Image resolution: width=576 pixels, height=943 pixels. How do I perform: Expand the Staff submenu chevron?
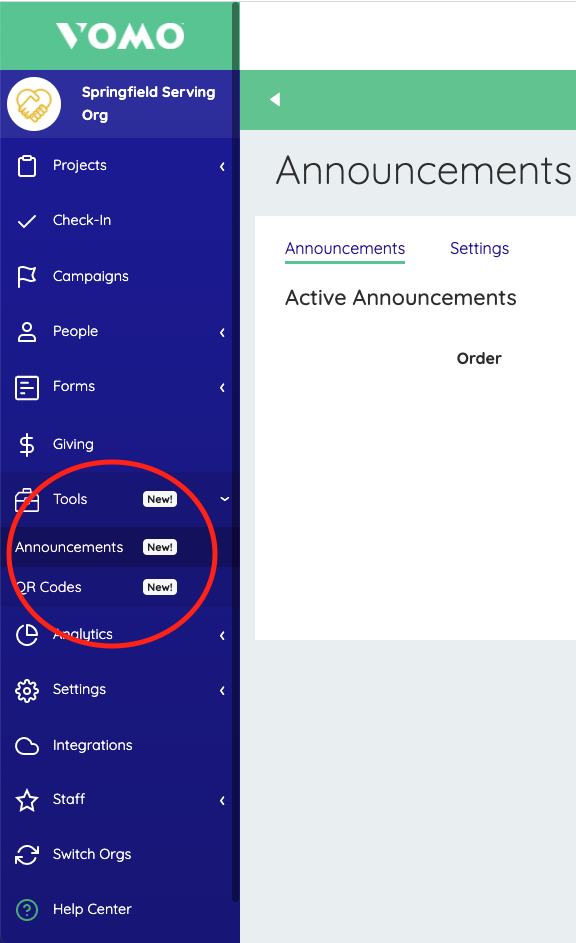coord(222,800)
